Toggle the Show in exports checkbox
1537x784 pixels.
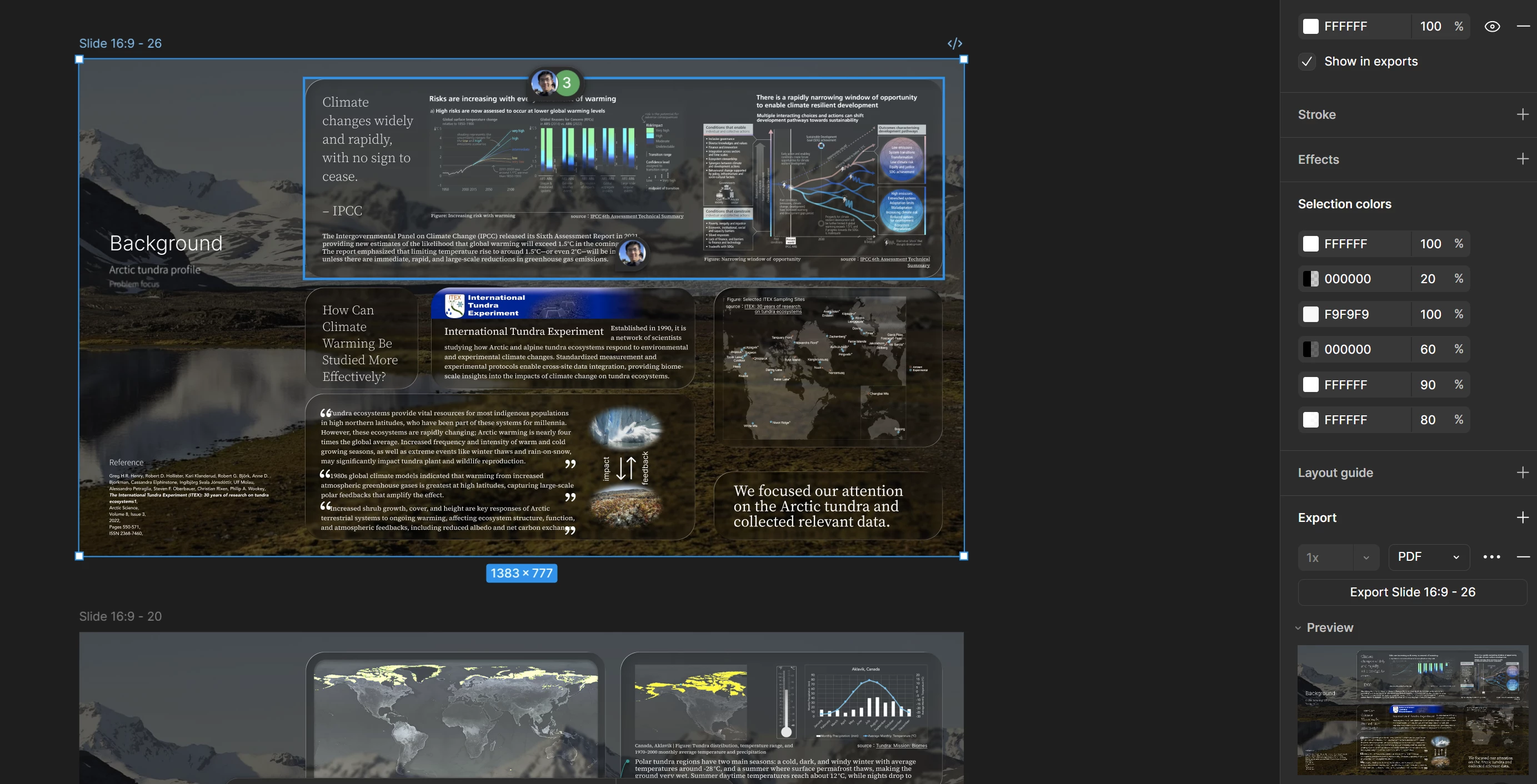point(1306,62)
